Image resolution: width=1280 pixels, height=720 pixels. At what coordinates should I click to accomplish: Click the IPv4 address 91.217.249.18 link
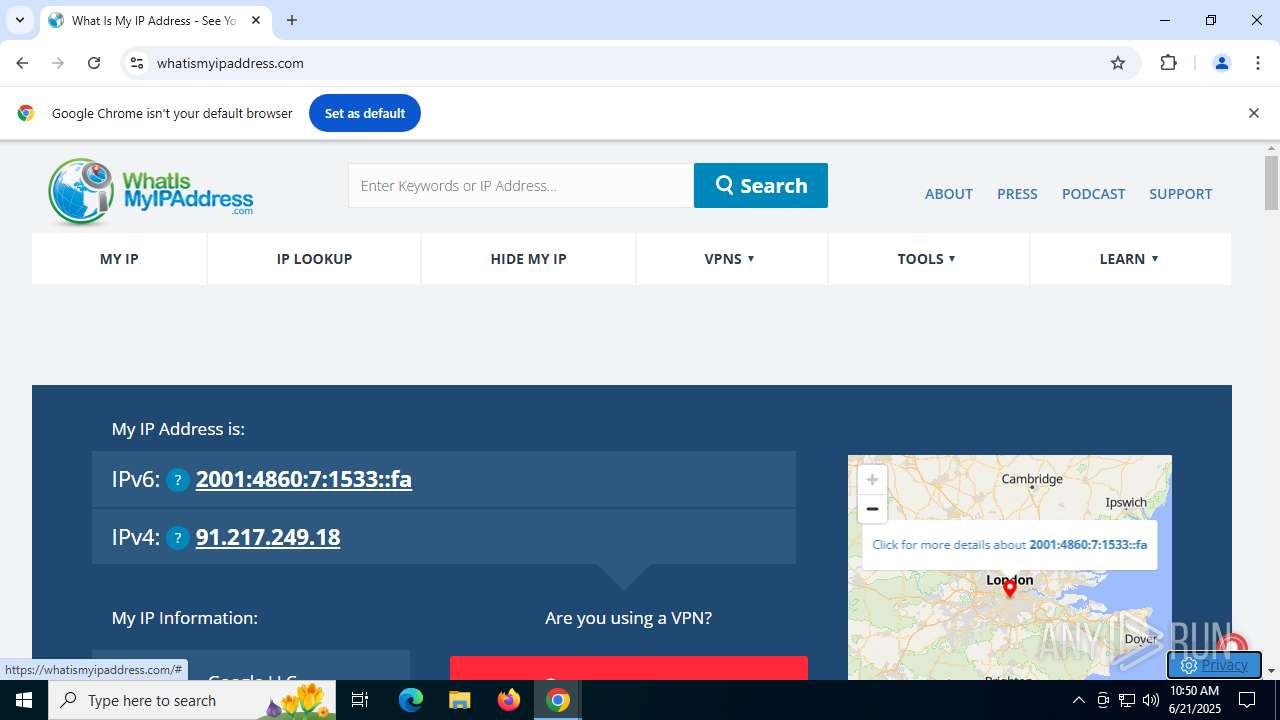(268, 537)
